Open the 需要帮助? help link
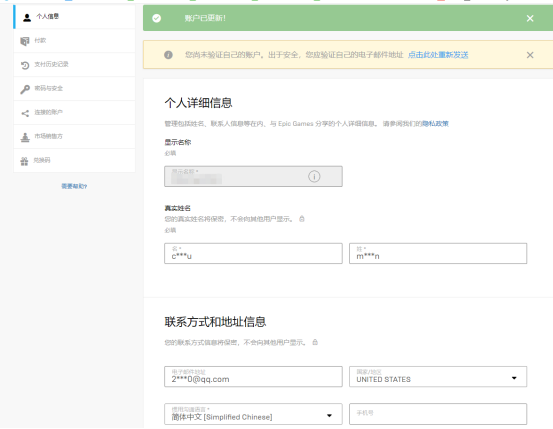 point(74,186)
